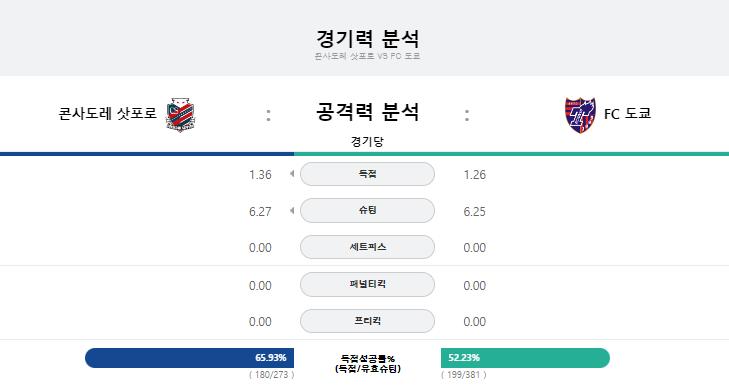Select the 득점 stat pill

tap(367, 174)
